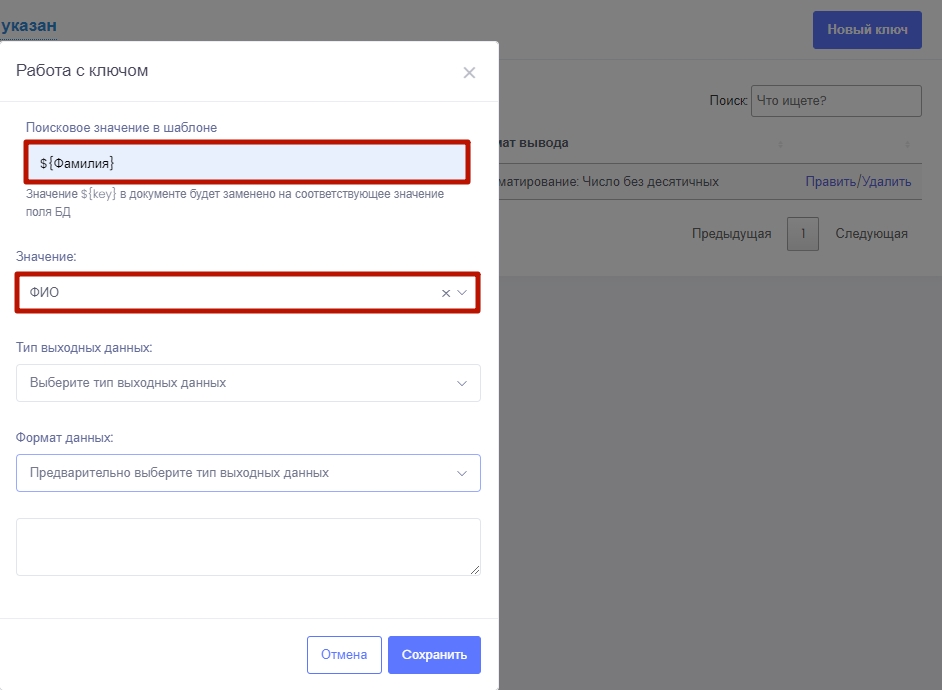The image size is (942, 690).
Task: Click the 'указан' heading link at top left
Action: (29, 25)
